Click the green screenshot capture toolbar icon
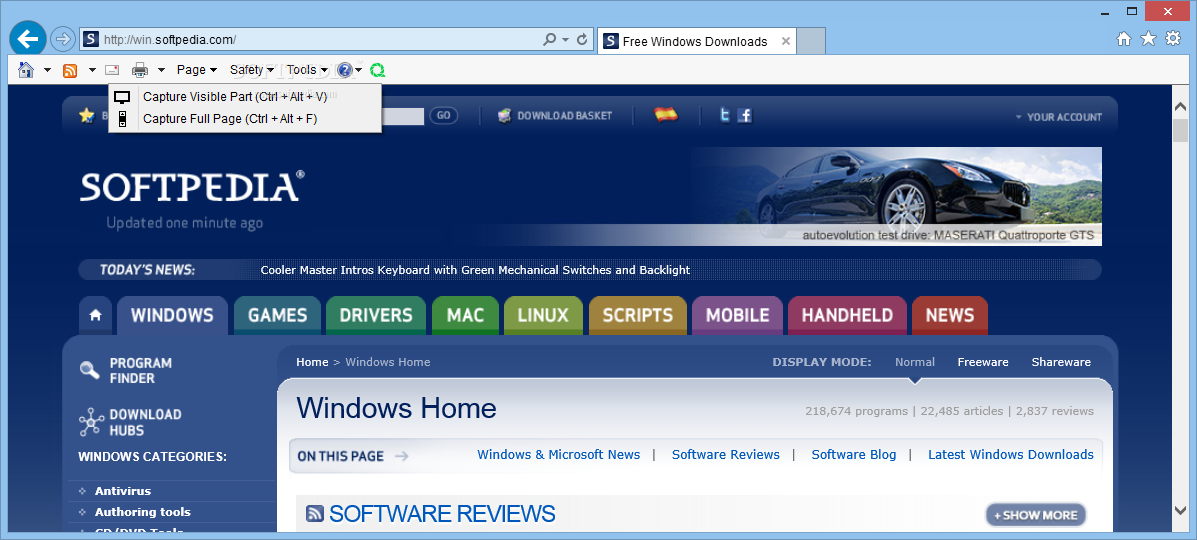The height and width of the screenshot is (540, 1197). (377, 70)
